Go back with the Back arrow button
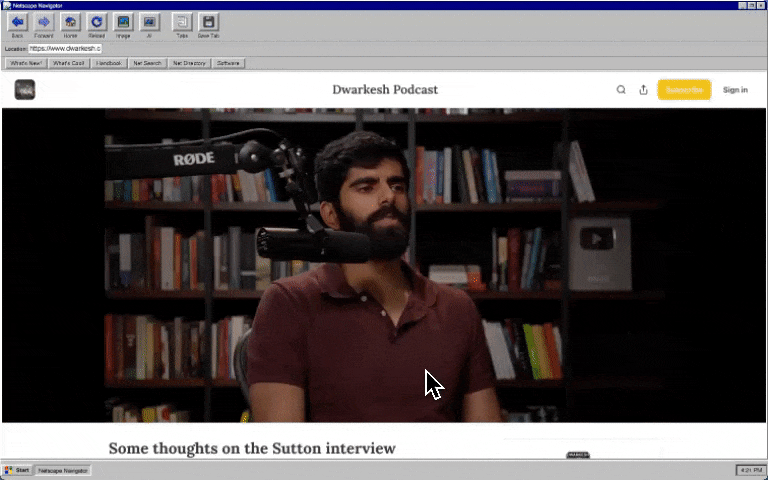 18,22
